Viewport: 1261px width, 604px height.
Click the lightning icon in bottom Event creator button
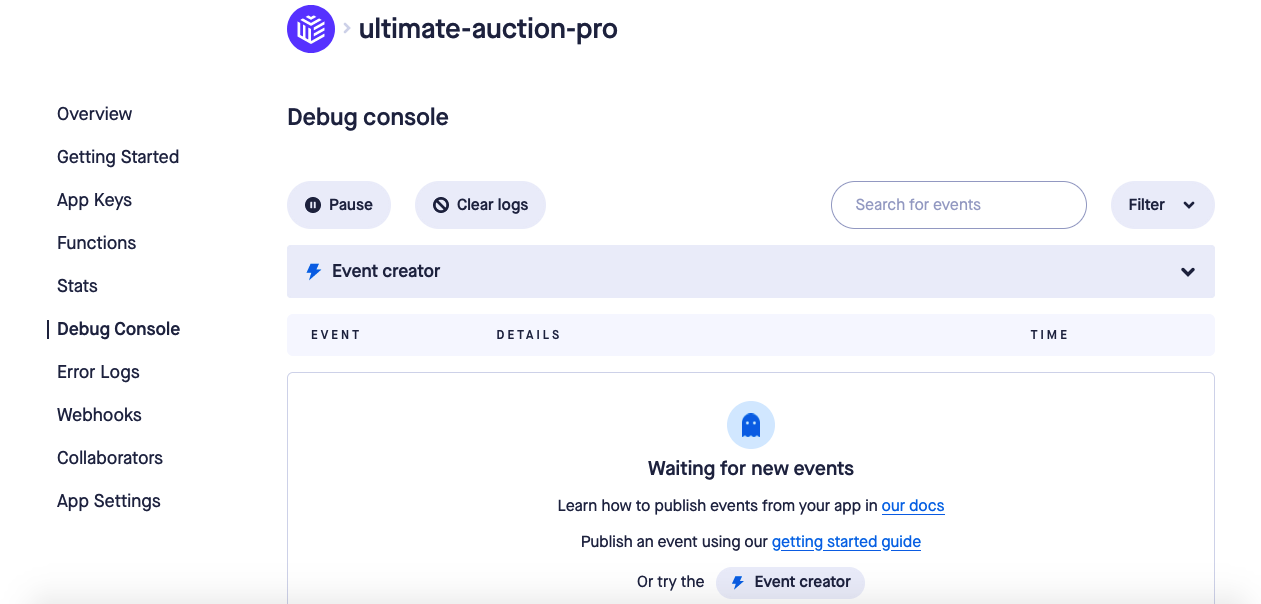click(738, 582)
